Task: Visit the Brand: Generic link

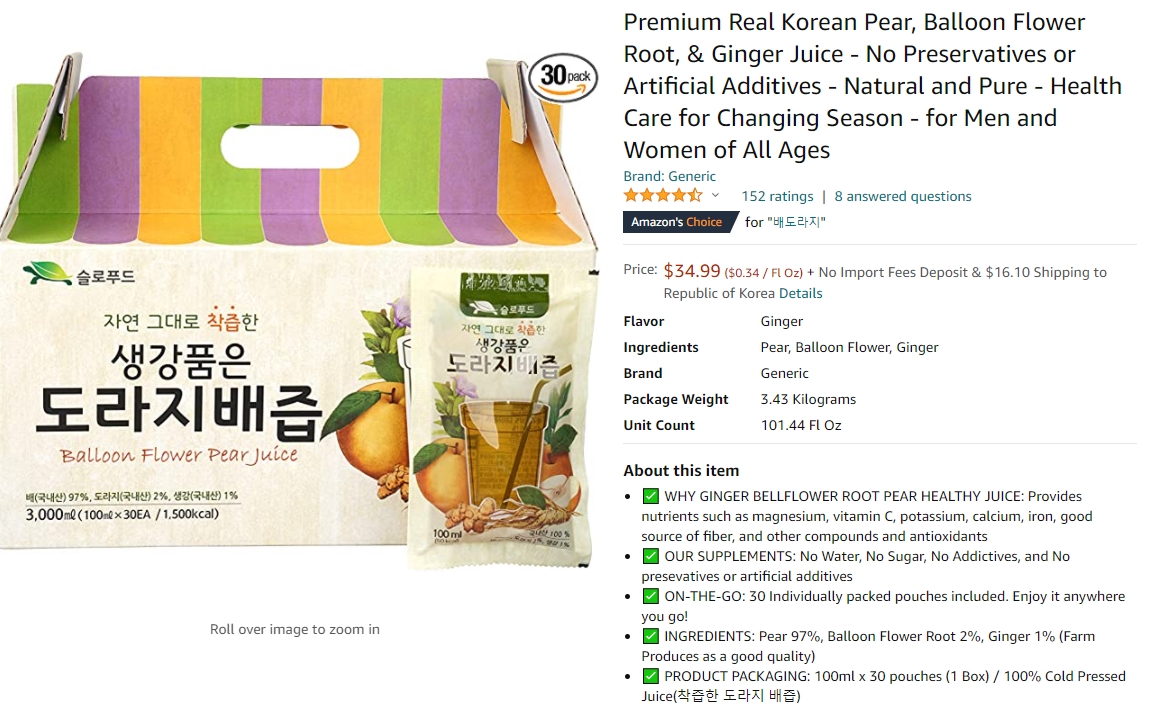Action: point(670,176)
